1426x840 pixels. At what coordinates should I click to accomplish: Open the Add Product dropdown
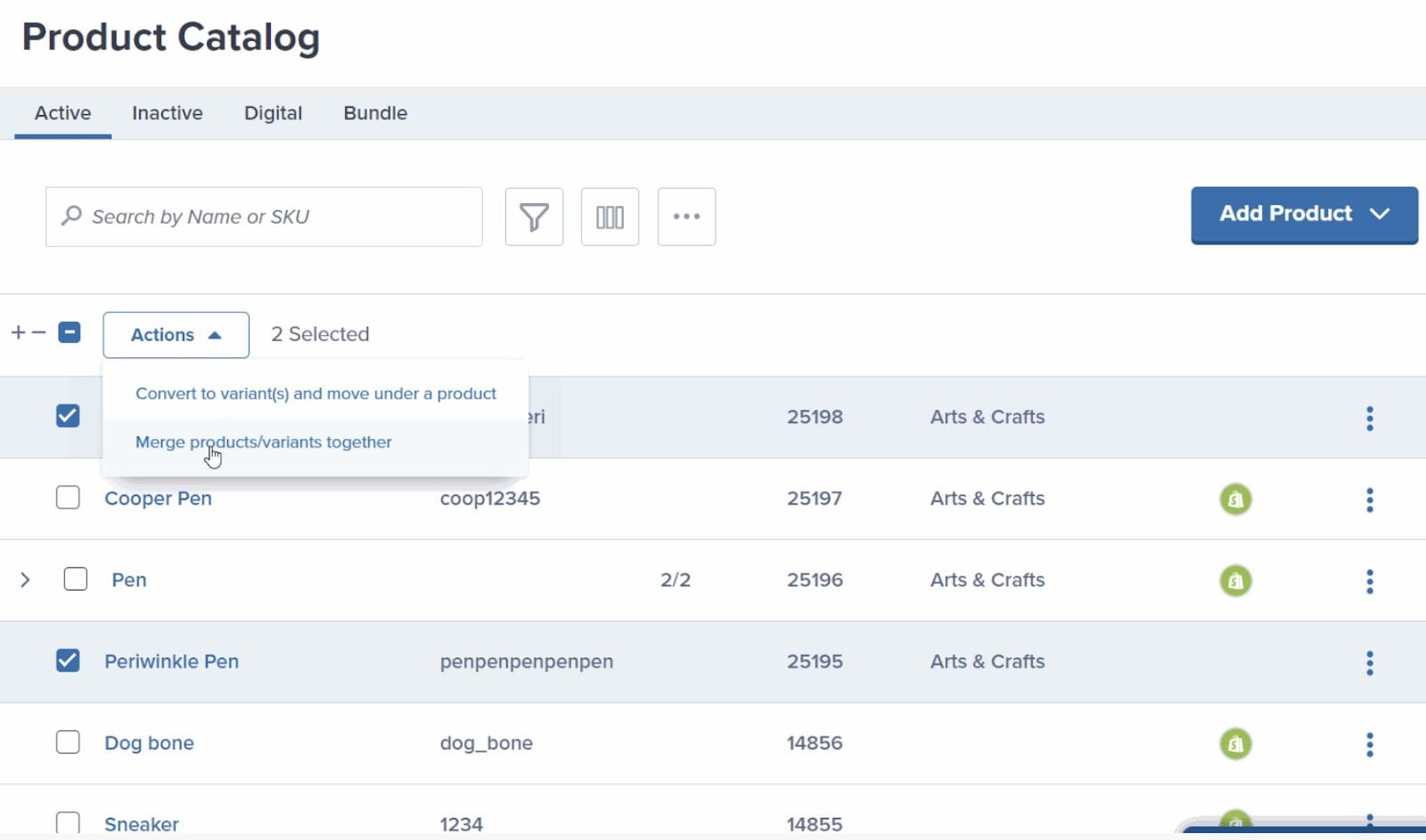point(1303,215)
